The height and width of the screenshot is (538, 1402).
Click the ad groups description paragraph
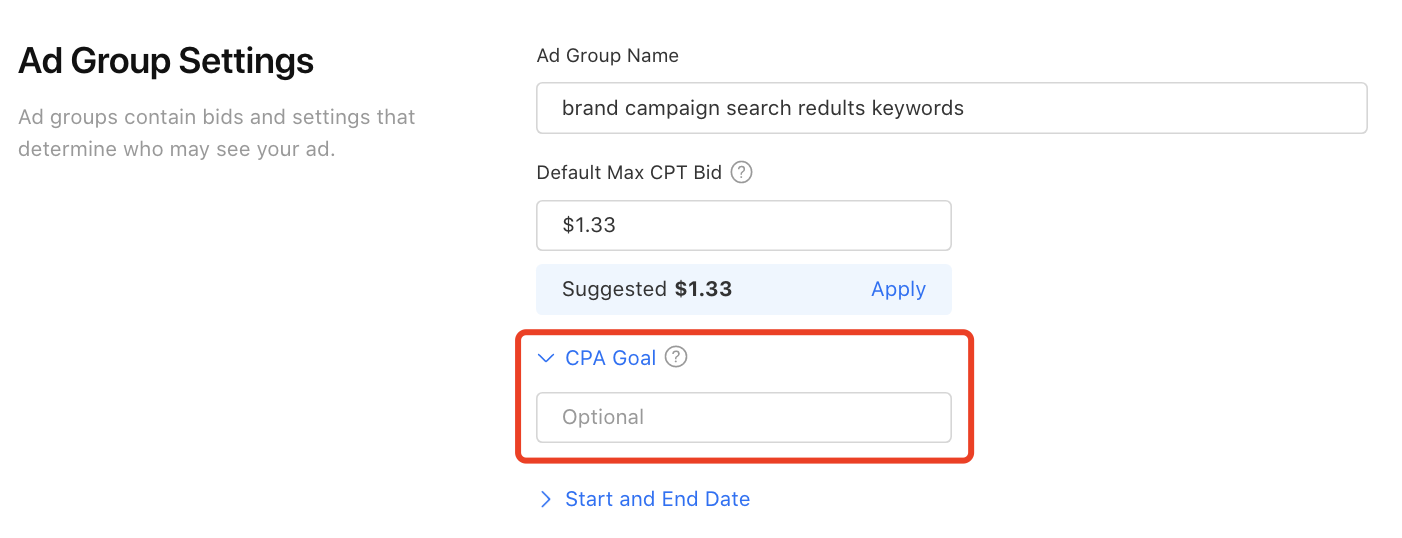pos(217,133)
